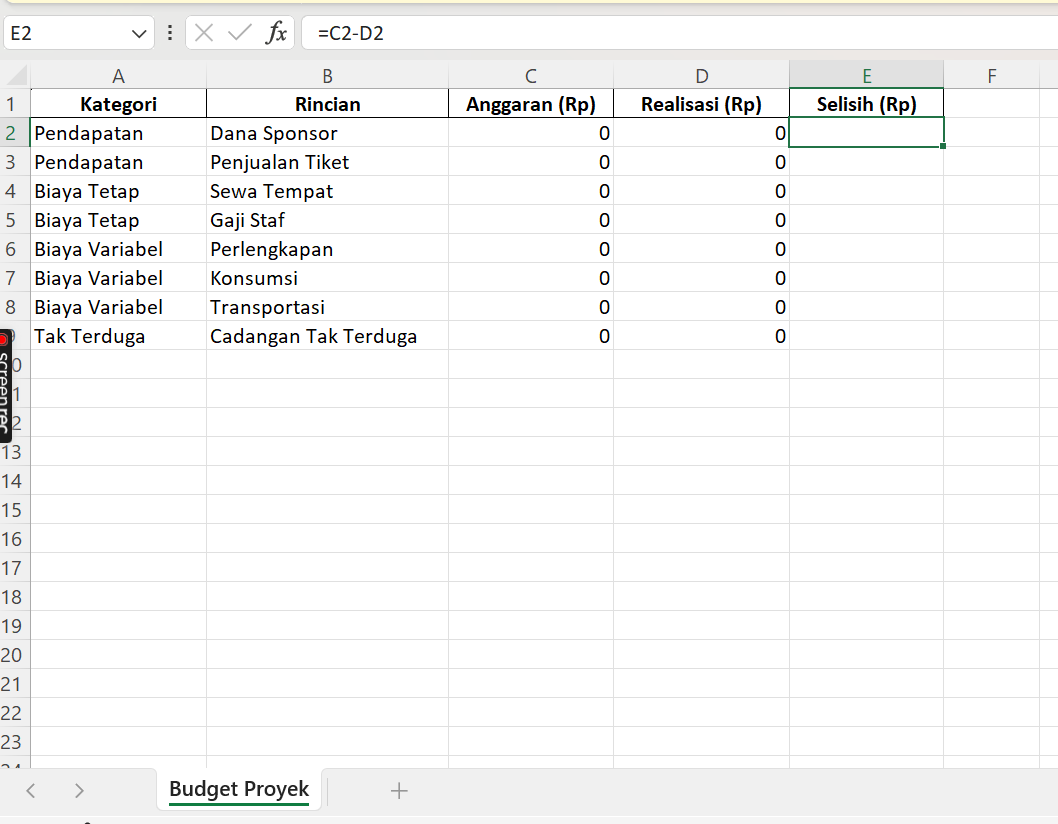Viewport: 1058px width, 824px height.
Task: Click the Insert Function fx icon
Action: tap(279, 32)
